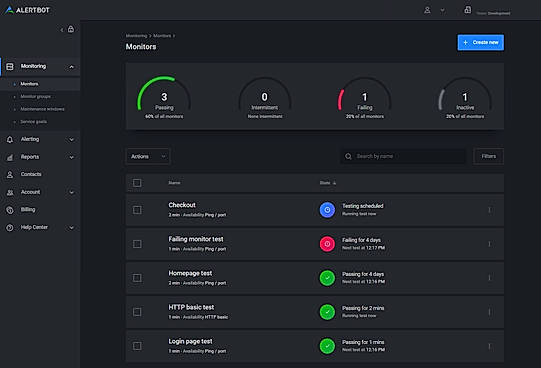Click the Alerting bell icon

point(10,139)
